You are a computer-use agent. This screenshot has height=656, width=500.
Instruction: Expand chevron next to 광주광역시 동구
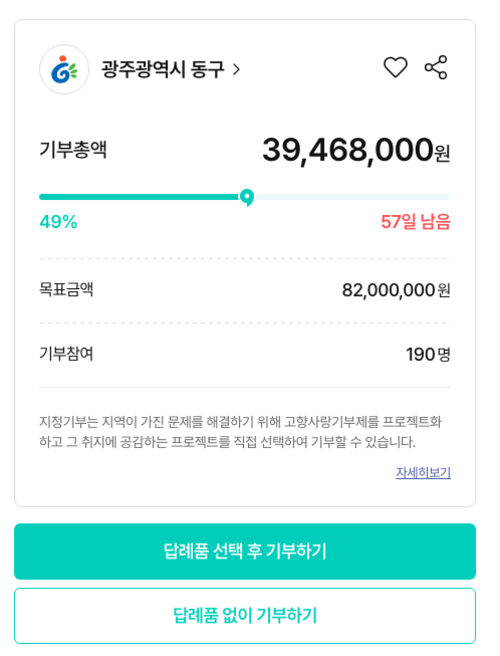[x=236, y=69]
